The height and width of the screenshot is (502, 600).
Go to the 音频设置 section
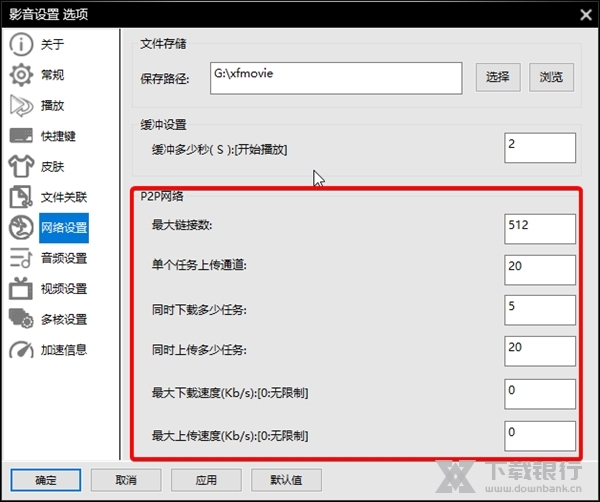pyautogui.click(x=64, y=258)
